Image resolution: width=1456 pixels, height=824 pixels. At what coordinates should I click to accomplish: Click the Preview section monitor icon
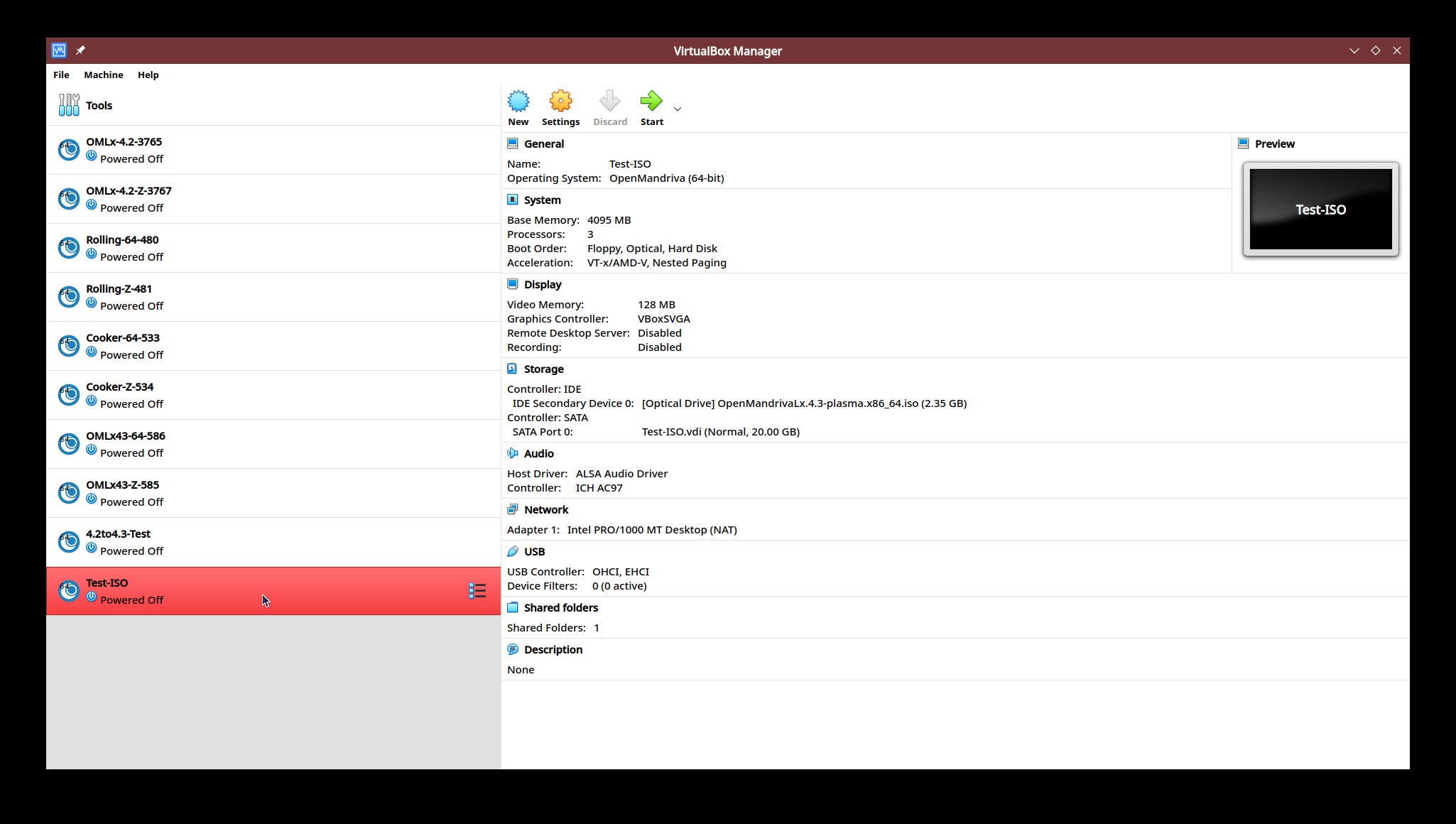tap(1243, 143)
